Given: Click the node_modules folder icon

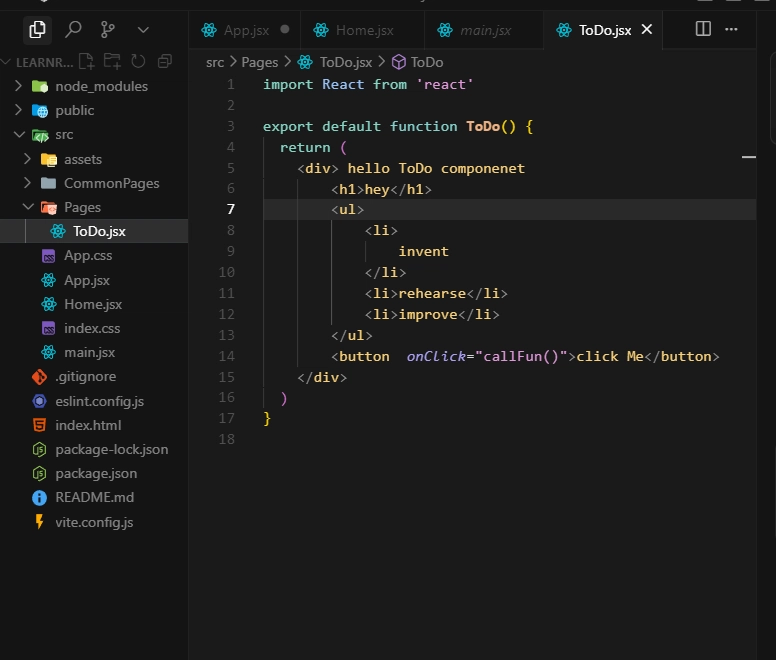Looking at the screenshot, I should click(40, 87).
